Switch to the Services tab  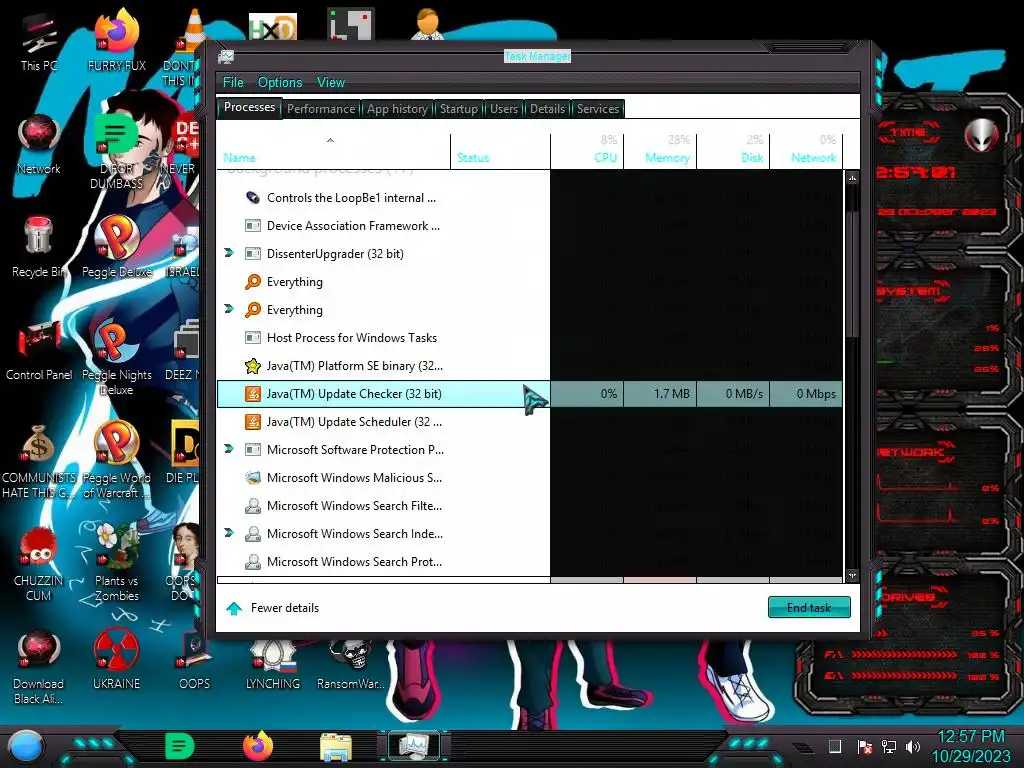click(598, 109)
